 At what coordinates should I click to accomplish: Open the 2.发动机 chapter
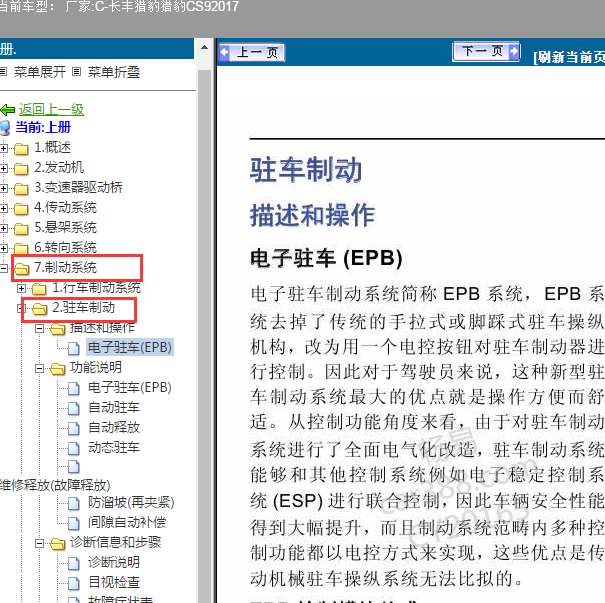pos(59,167)
